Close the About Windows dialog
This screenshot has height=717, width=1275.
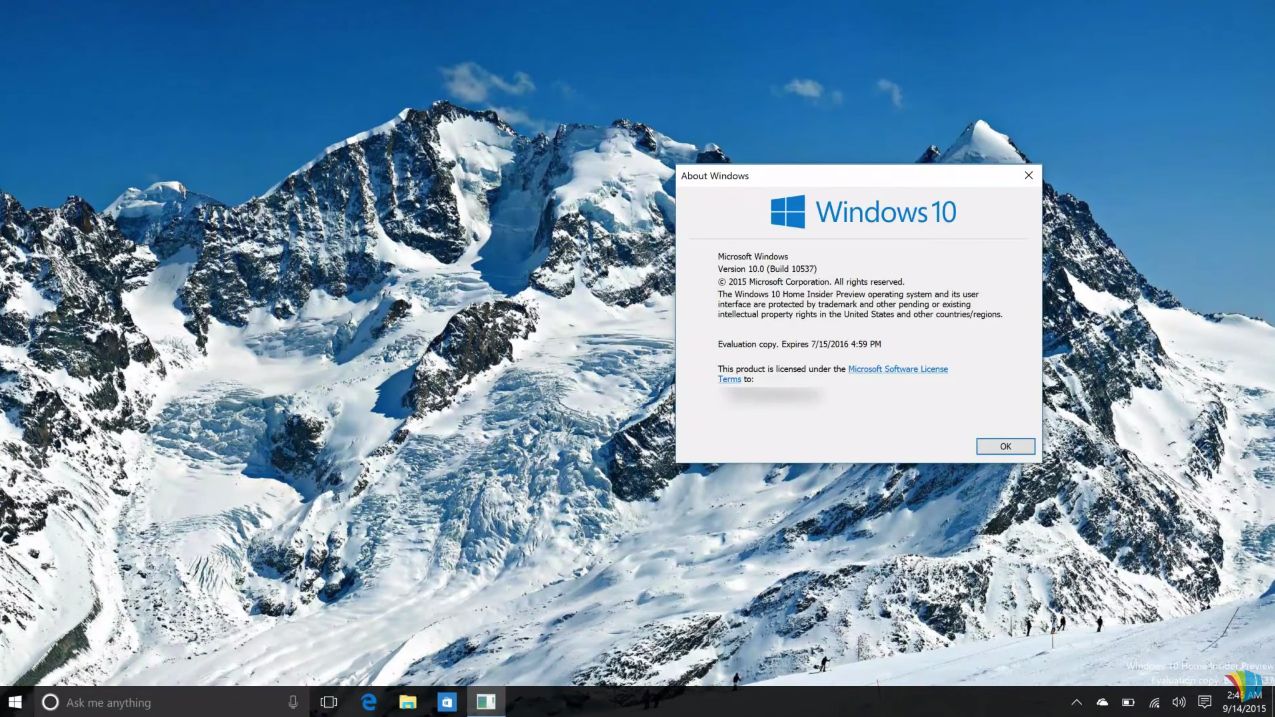(x=1028, y=176)
